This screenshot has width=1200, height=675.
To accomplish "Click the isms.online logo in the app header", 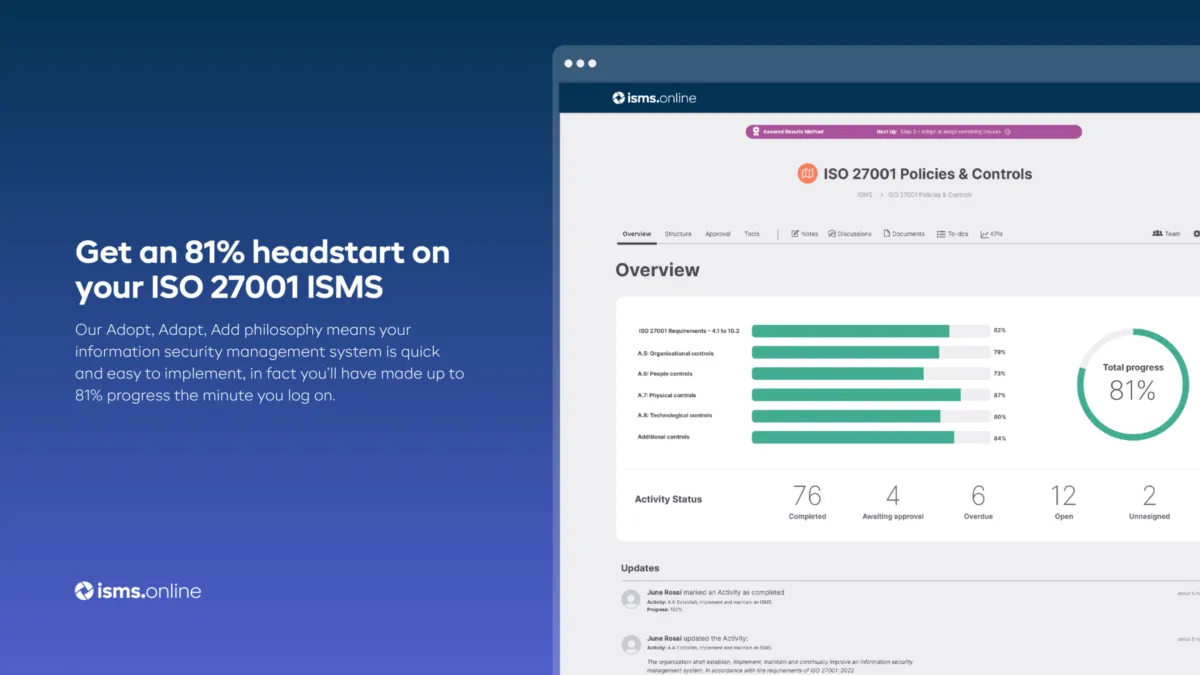I will point(654,98).
